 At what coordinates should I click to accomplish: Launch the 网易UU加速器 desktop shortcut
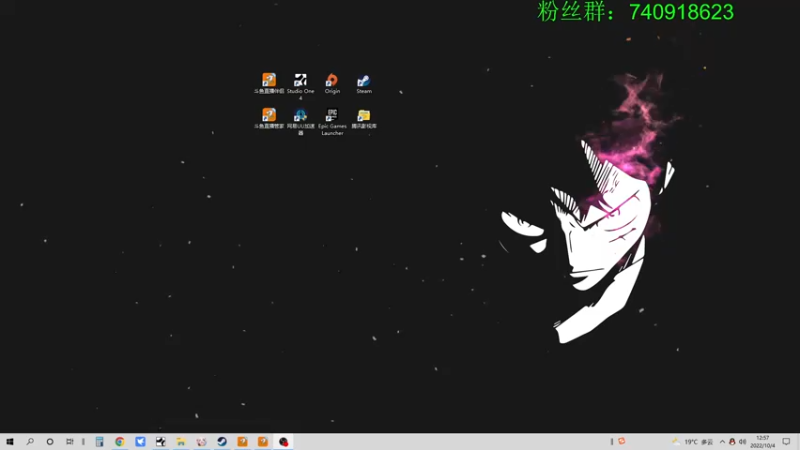click(301, 121)
